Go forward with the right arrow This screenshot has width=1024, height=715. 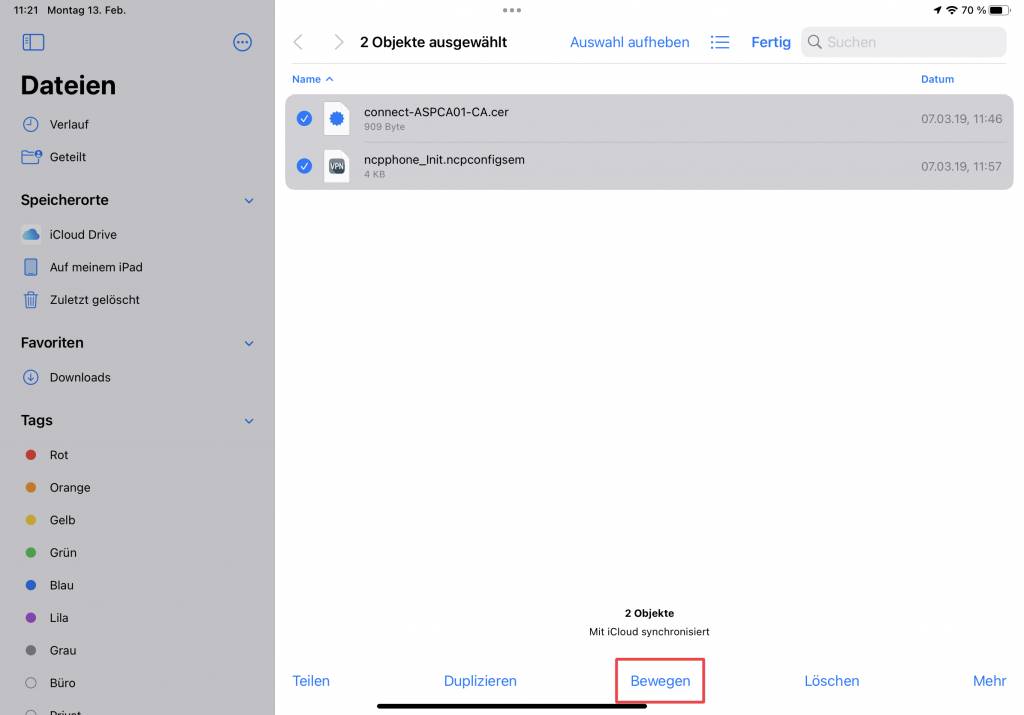339,42
